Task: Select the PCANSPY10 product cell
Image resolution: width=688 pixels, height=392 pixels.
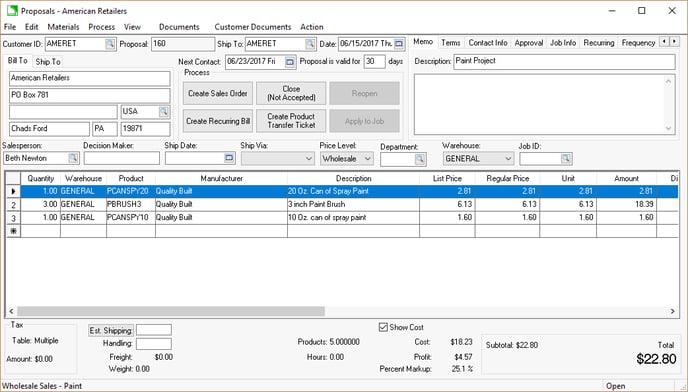Action: pyautogui.click(x=131, y=218)
